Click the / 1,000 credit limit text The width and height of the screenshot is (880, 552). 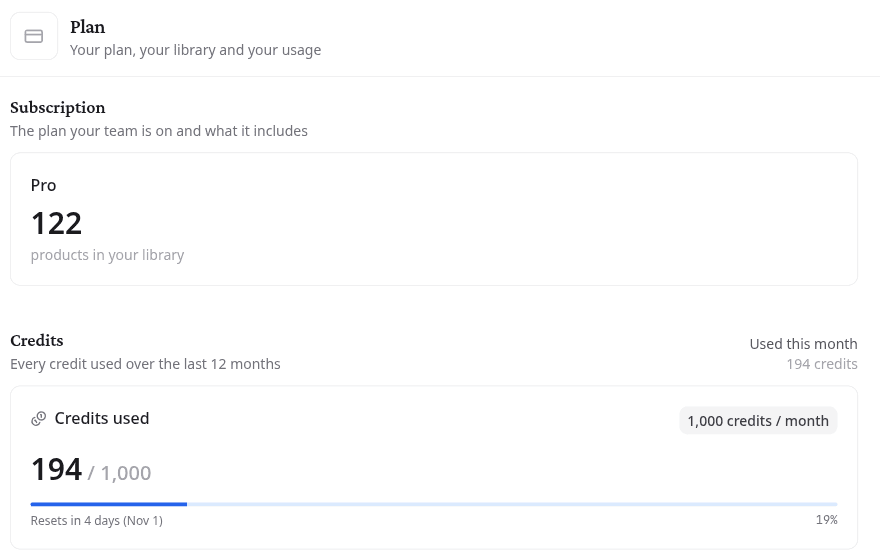[120, 473]
